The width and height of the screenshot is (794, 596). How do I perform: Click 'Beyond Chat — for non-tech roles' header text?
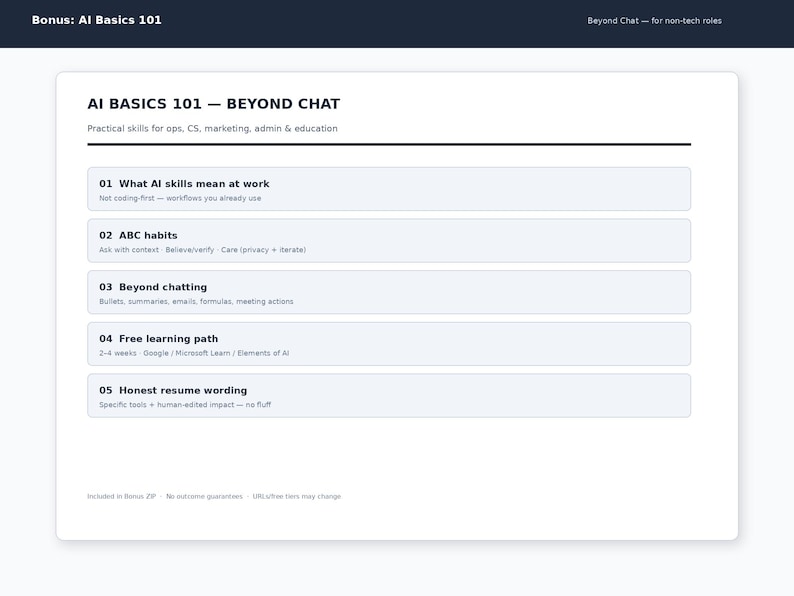coord(654,21)
